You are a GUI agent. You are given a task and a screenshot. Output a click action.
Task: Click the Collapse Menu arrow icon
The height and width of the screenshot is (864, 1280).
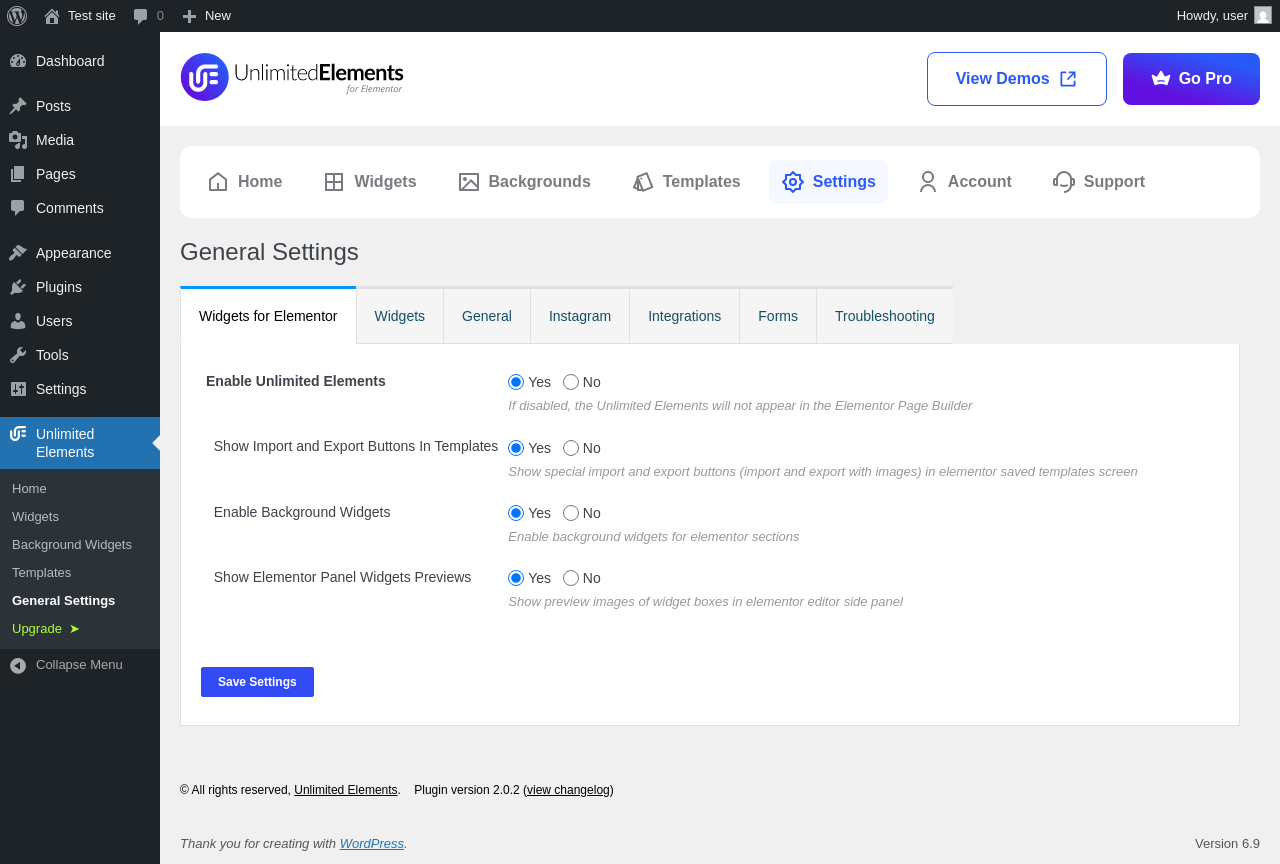click(x=18, y=665)
